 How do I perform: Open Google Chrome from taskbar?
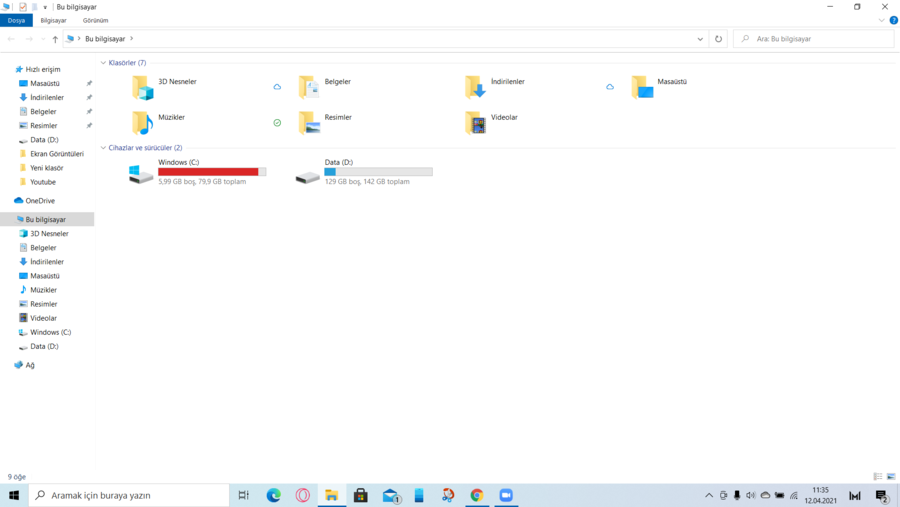click(x=476, y=495)
